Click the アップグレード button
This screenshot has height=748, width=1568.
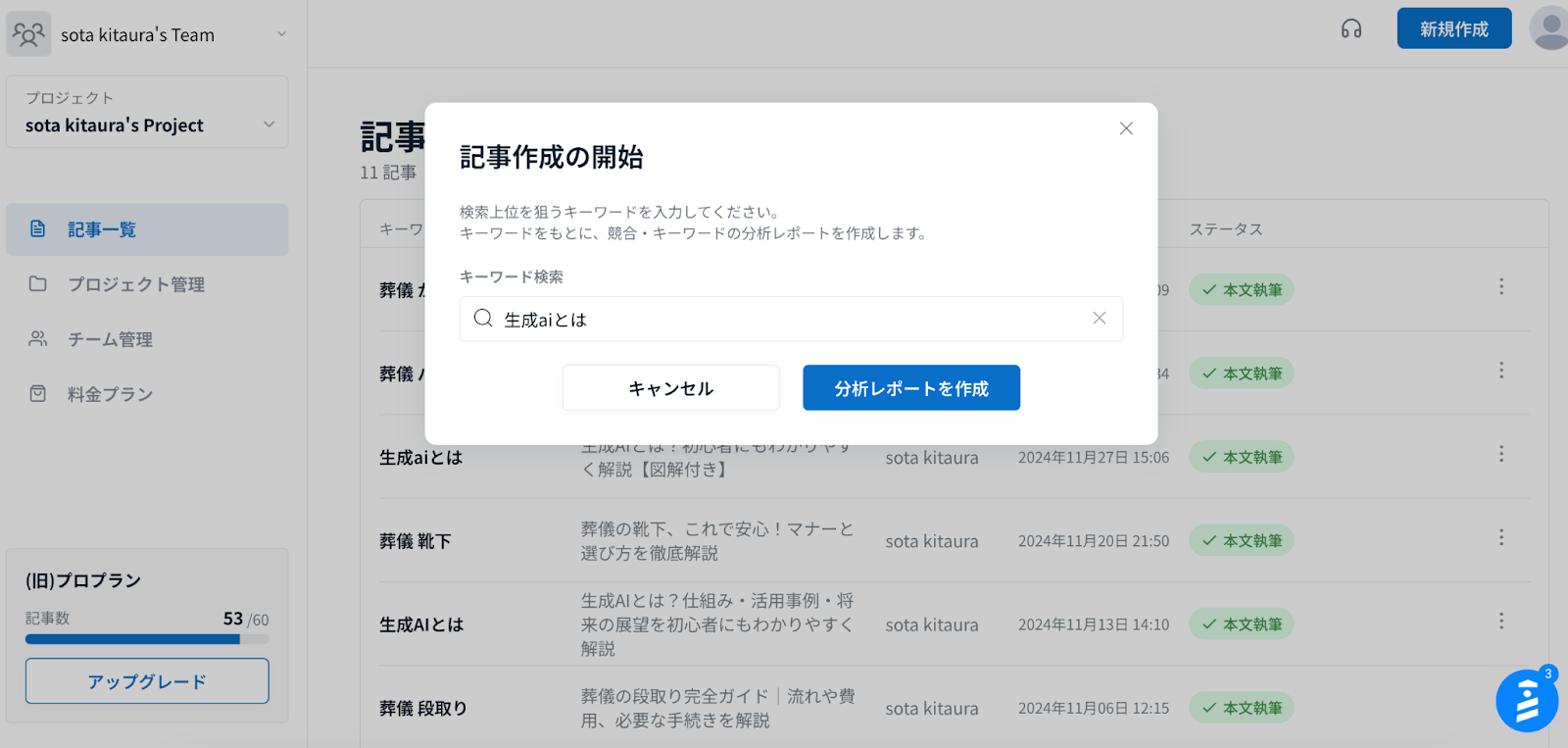147,680
